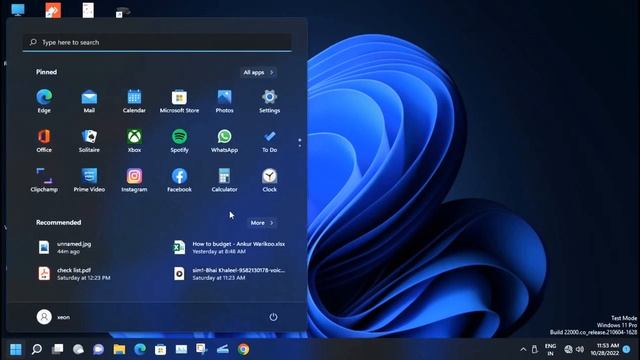Launch the To Do app
Screen dimensions: 640x360
(269, 141)
